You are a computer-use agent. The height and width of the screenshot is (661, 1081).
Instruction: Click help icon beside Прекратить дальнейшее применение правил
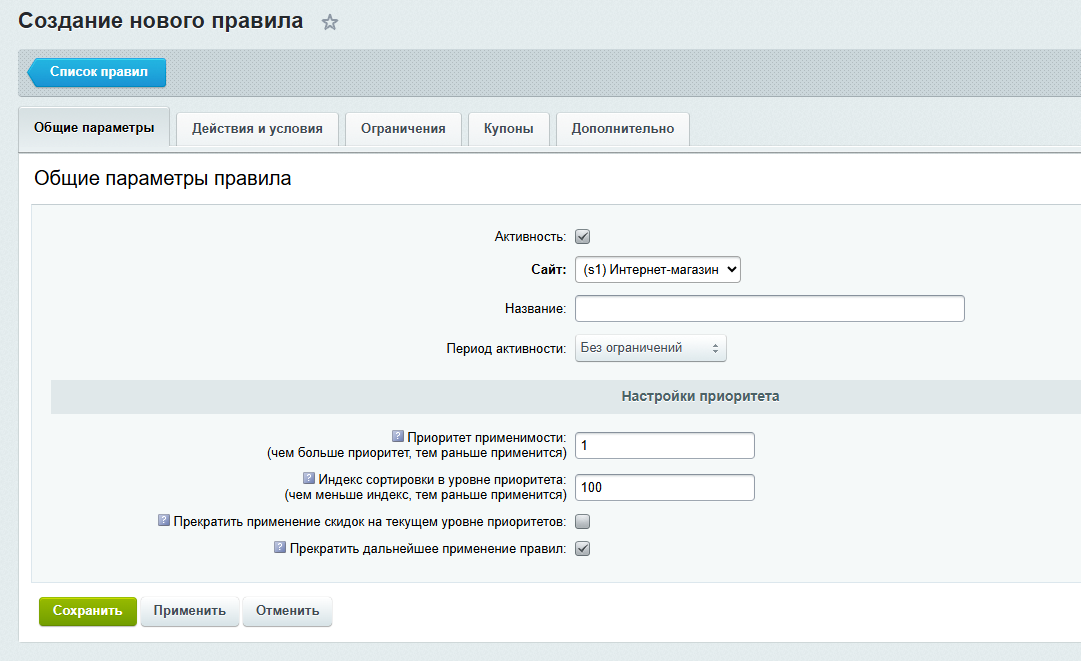coord(277,547)
